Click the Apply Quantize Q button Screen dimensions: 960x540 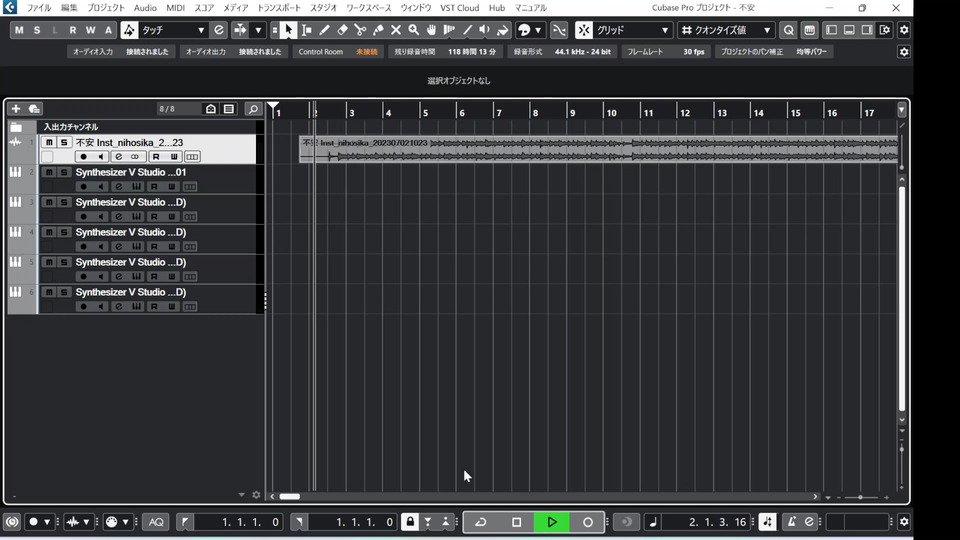coord(789,30)
